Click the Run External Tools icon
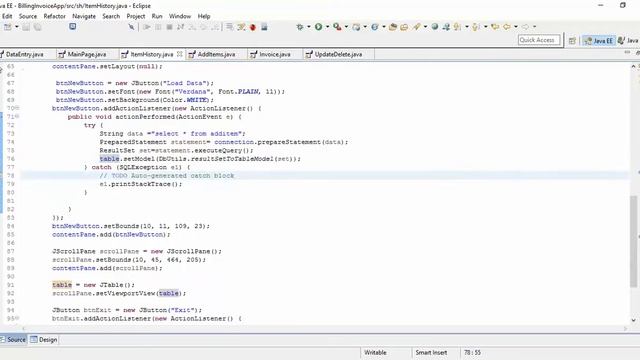This screenshot has width=640, height=360. click(x=337, y=27)
